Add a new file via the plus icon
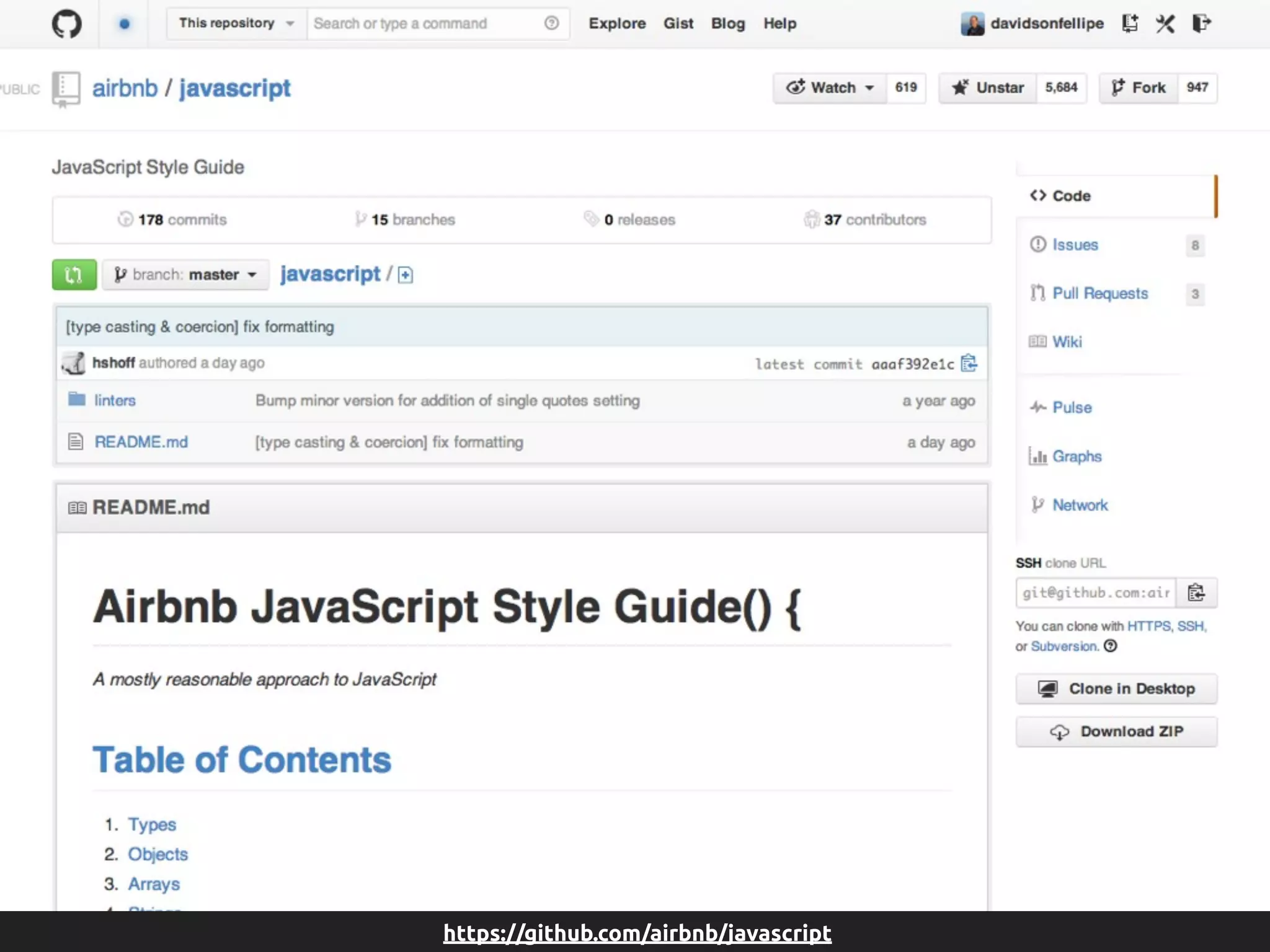 coord(406,275)
